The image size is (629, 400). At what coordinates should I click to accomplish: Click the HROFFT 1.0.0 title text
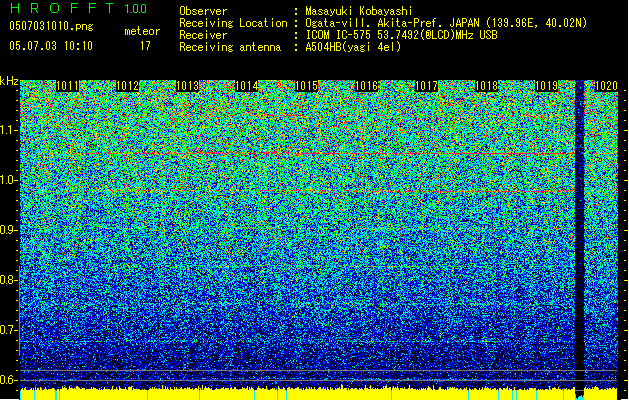(78, 8)
